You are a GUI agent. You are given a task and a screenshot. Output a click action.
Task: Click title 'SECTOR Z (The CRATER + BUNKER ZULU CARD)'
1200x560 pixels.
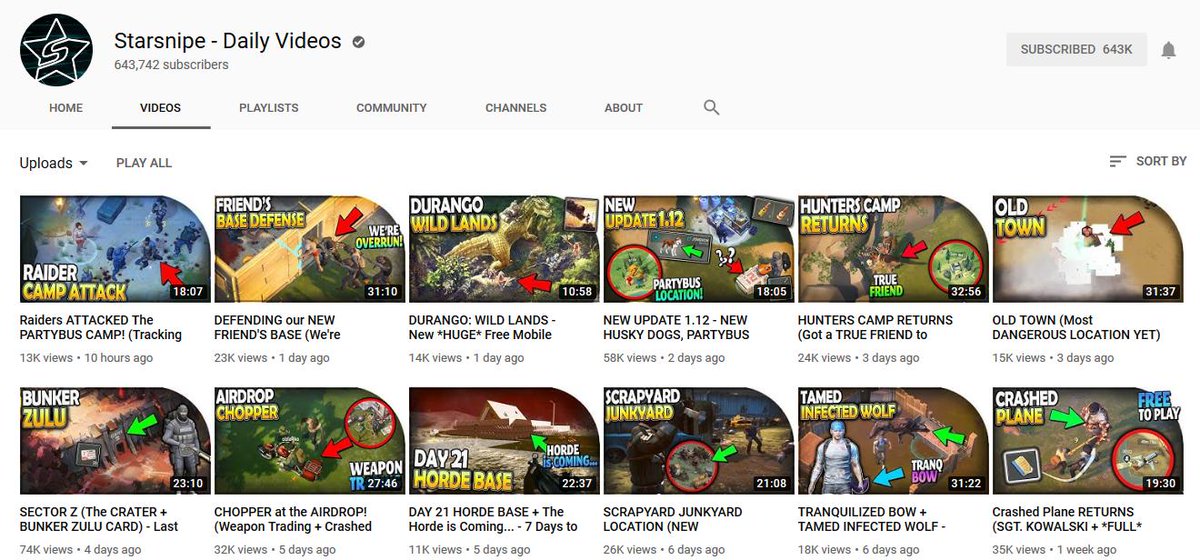(x=100, y=519)
